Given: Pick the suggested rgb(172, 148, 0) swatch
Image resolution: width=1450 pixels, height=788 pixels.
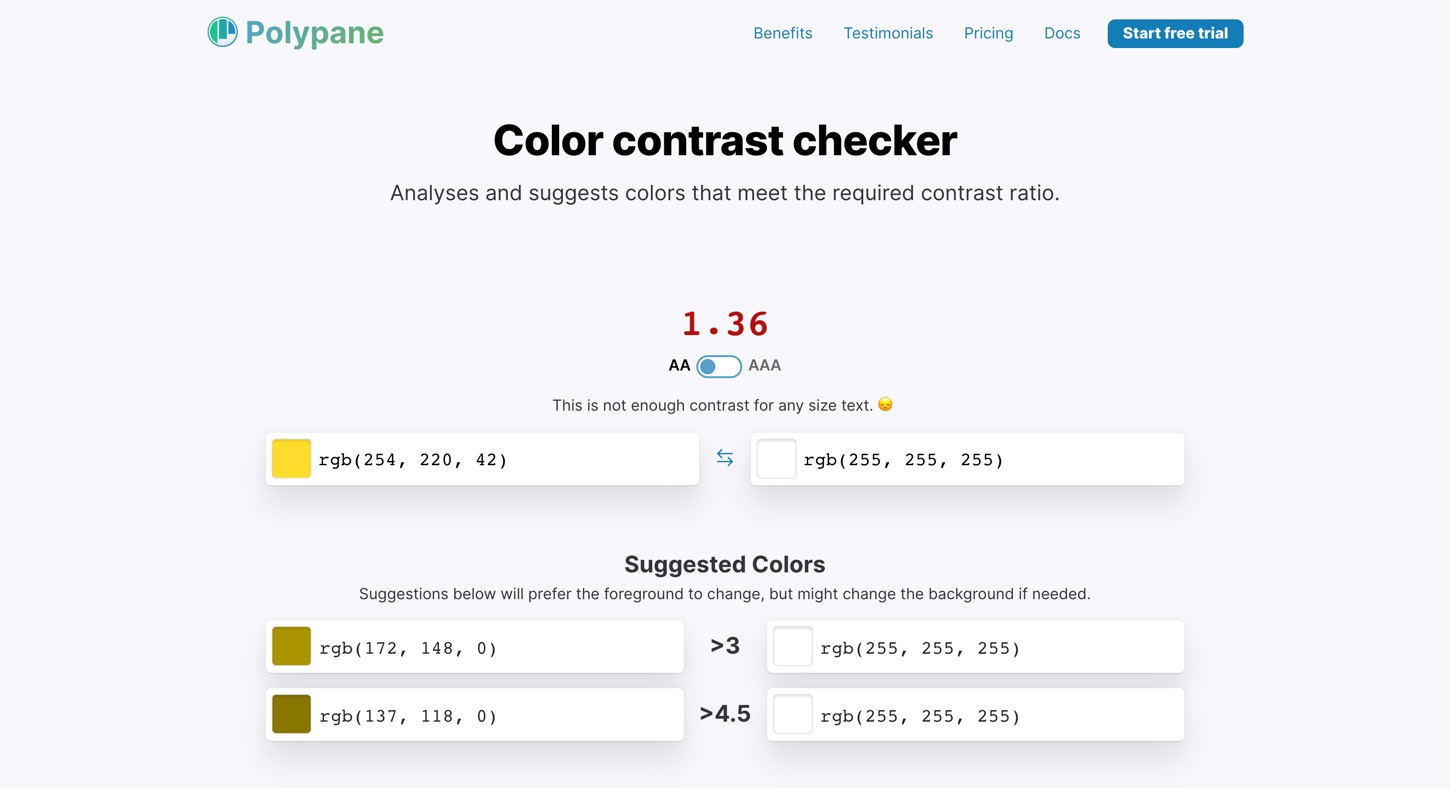Looking at the screenshot, I should pyautogui.click(x=291, y=647).
